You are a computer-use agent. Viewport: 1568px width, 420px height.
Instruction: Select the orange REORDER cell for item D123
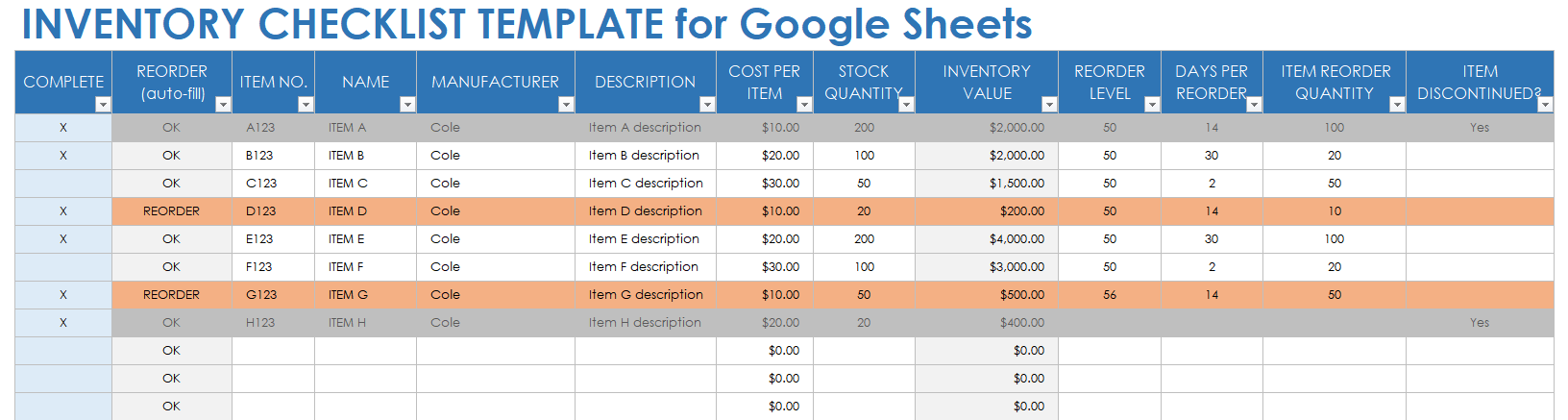click(x=171, y=211)
